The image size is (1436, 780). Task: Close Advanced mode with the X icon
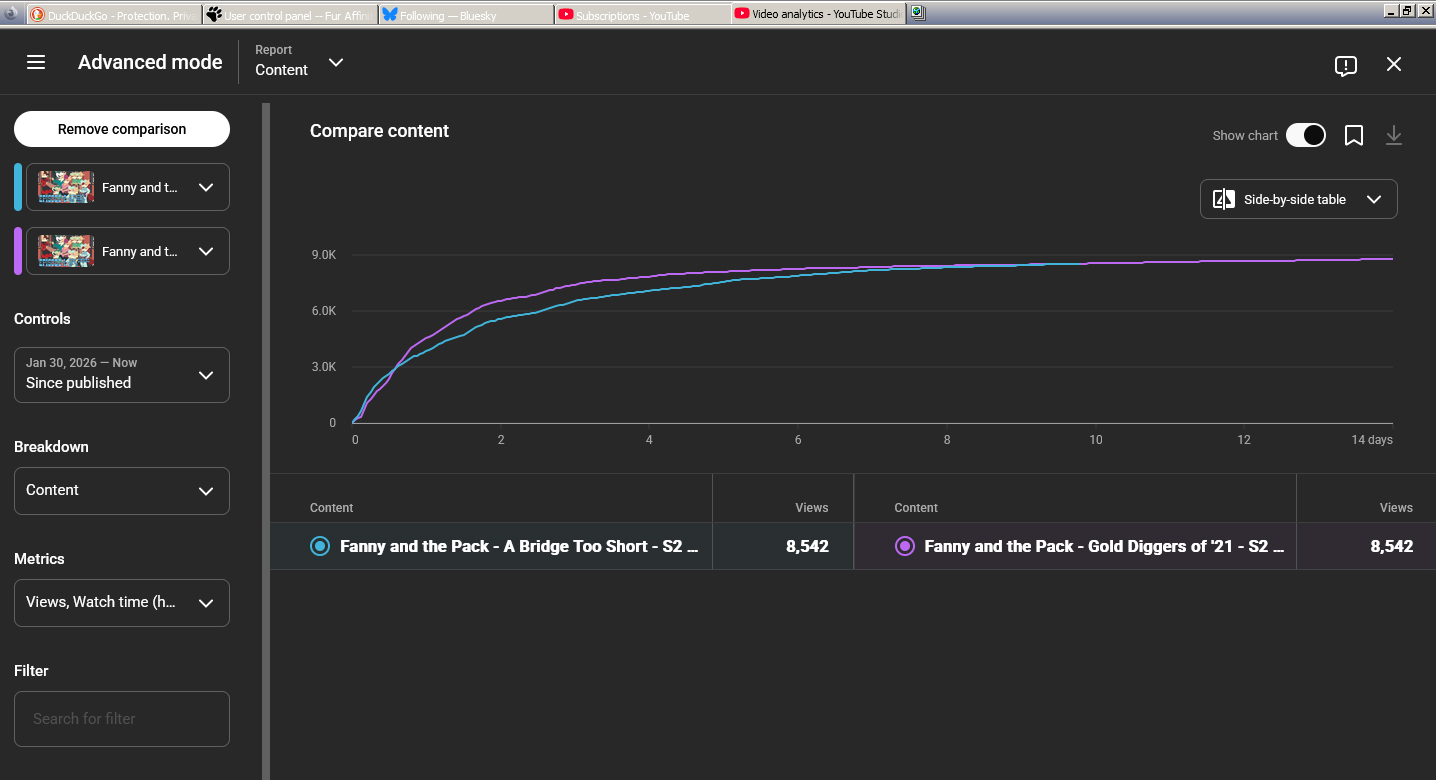point(1393,64)
